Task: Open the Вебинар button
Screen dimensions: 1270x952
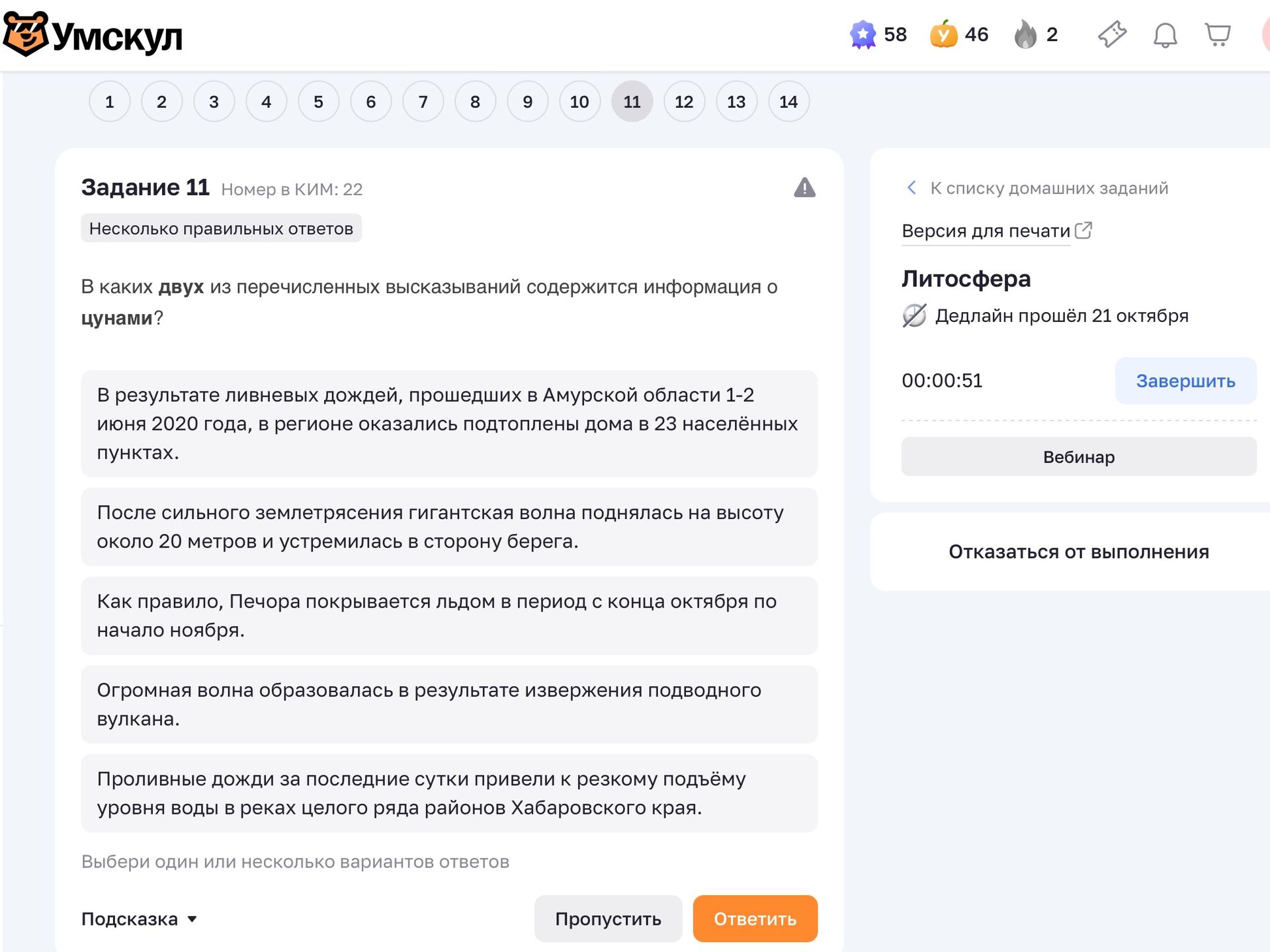Action: [1079, 457]
